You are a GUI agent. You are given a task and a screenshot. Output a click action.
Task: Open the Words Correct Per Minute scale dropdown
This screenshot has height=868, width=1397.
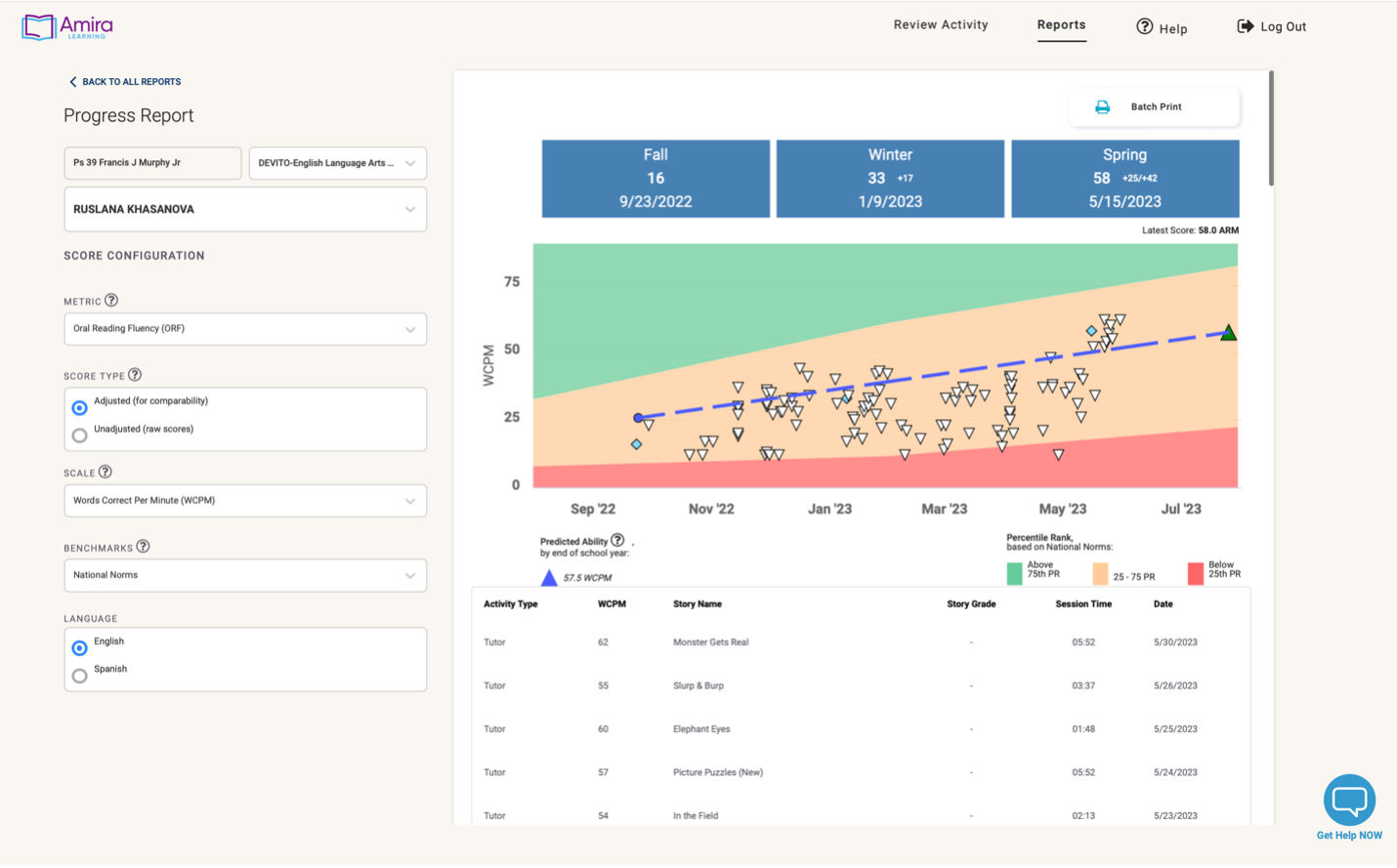click(x=245, y=501)
